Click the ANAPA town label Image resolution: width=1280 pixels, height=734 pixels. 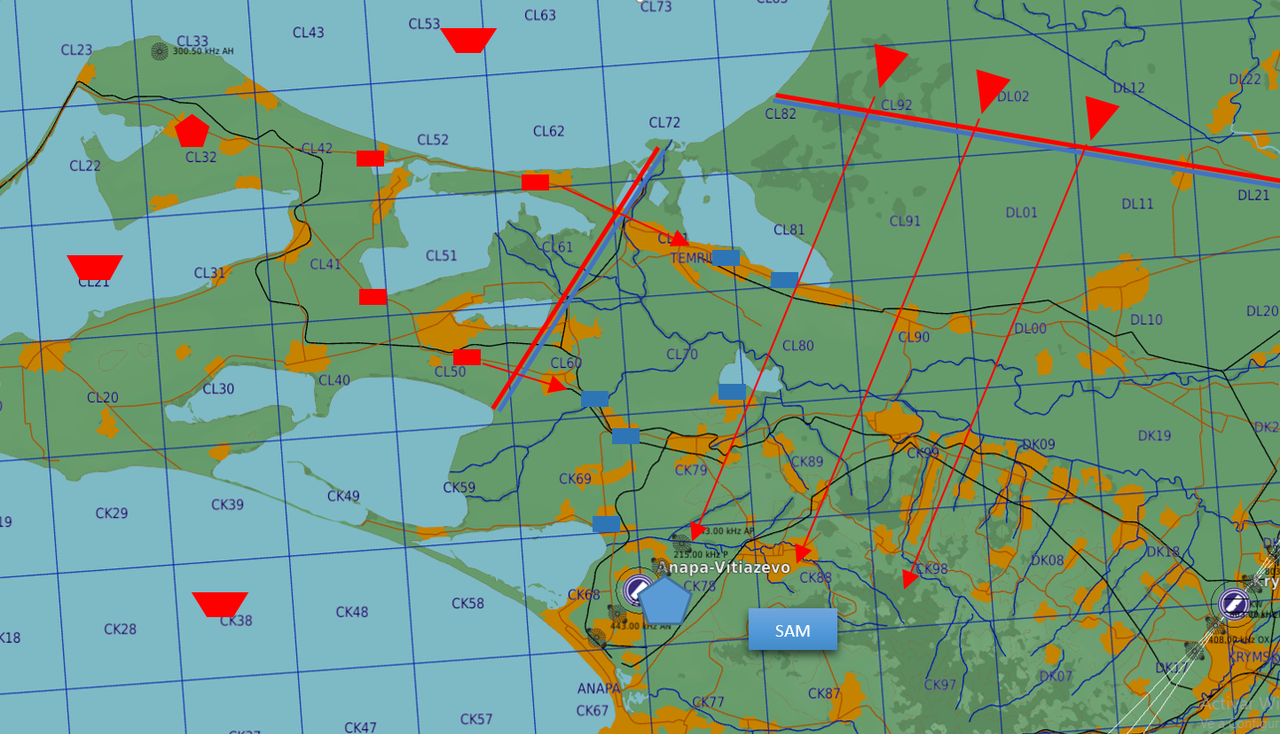601,689
